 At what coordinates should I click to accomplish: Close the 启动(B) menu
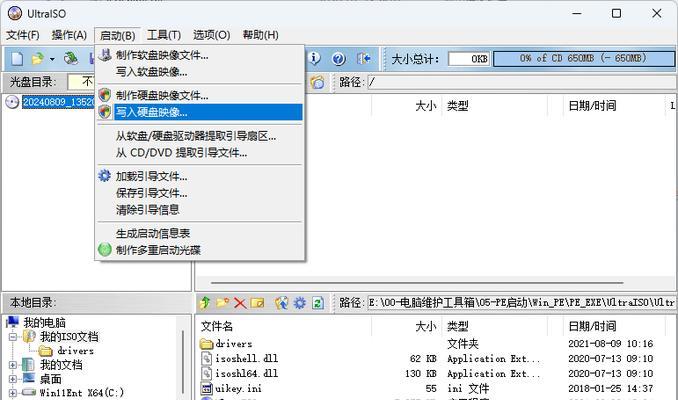point(118,35)
